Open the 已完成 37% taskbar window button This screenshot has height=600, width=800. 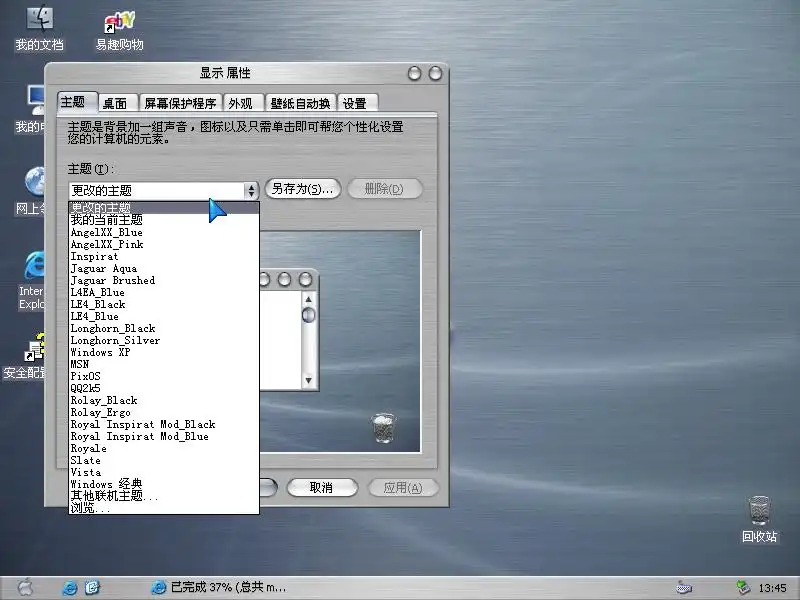point(218,588)
